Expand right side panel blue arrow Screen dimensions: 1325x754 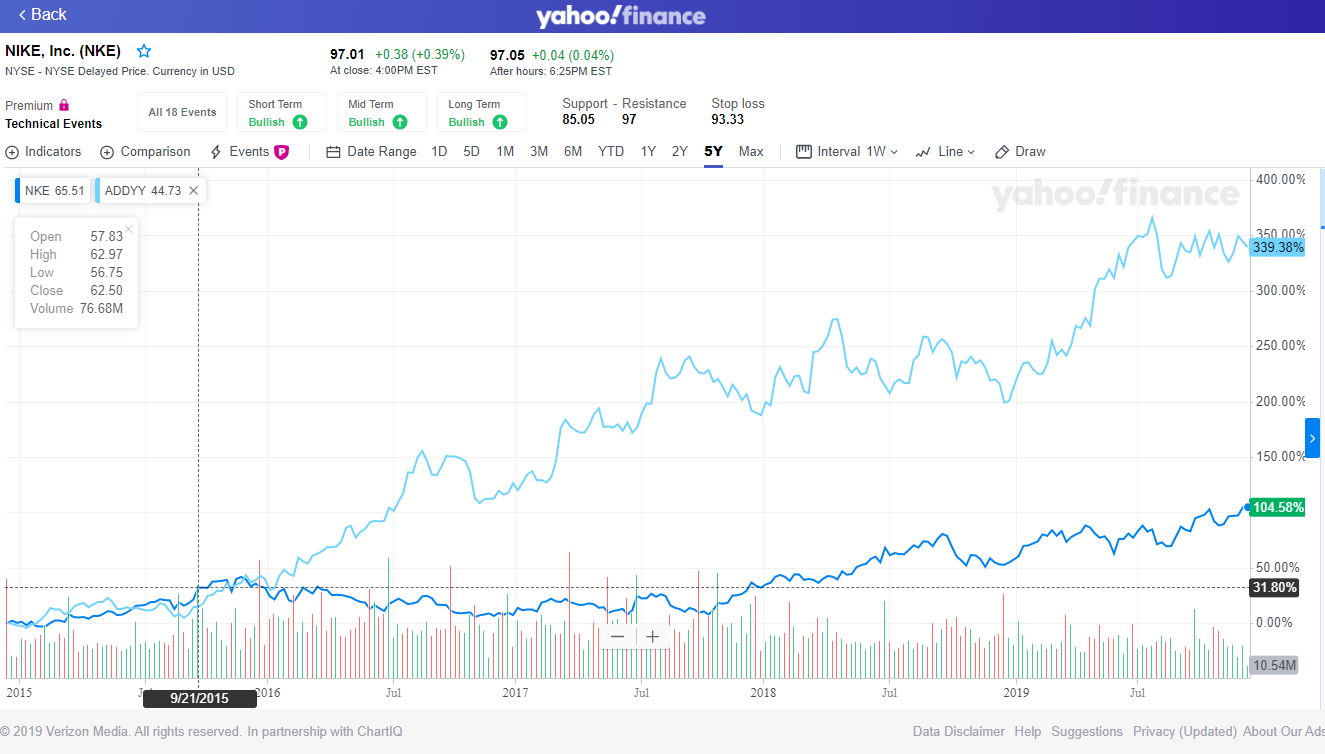1312,438
